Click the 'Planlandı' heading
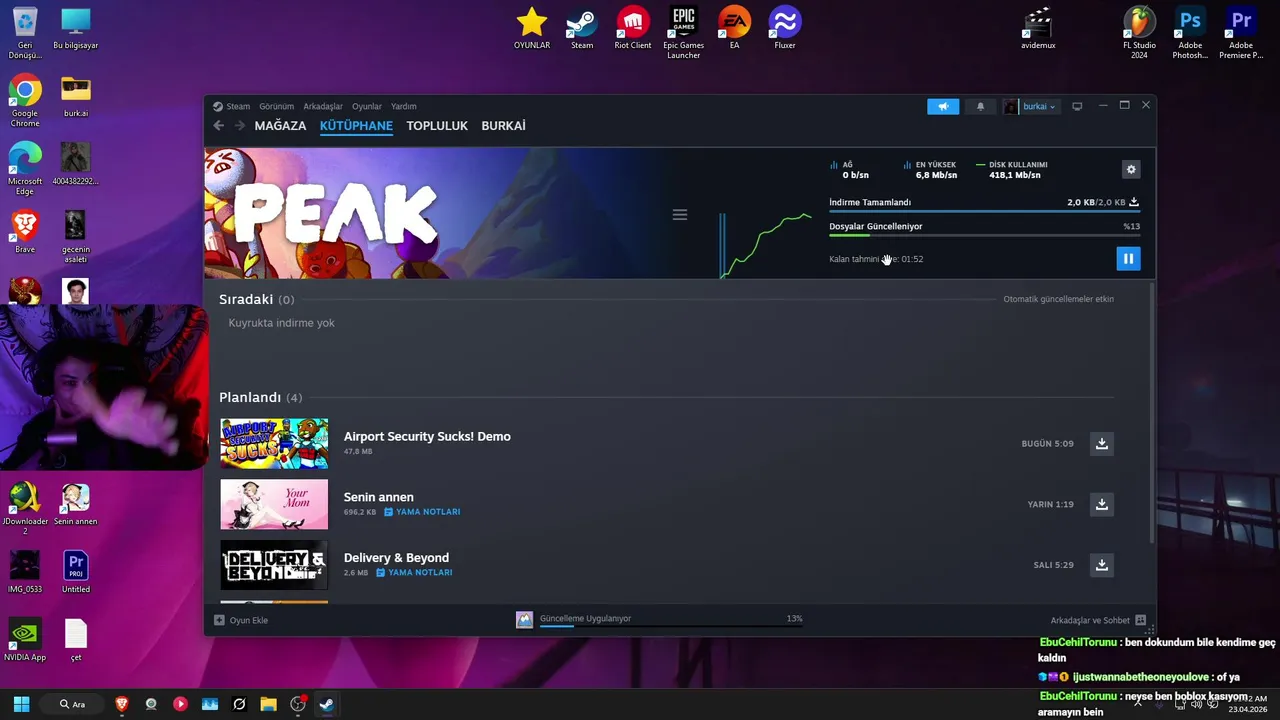Viewport: 1280px width, 720px height. click(250, 398)
